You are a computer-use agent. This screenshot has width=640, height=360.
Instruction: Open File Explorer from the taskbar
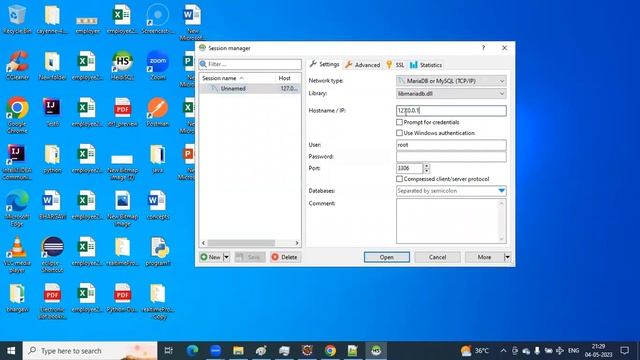click(x=238, y=351)
